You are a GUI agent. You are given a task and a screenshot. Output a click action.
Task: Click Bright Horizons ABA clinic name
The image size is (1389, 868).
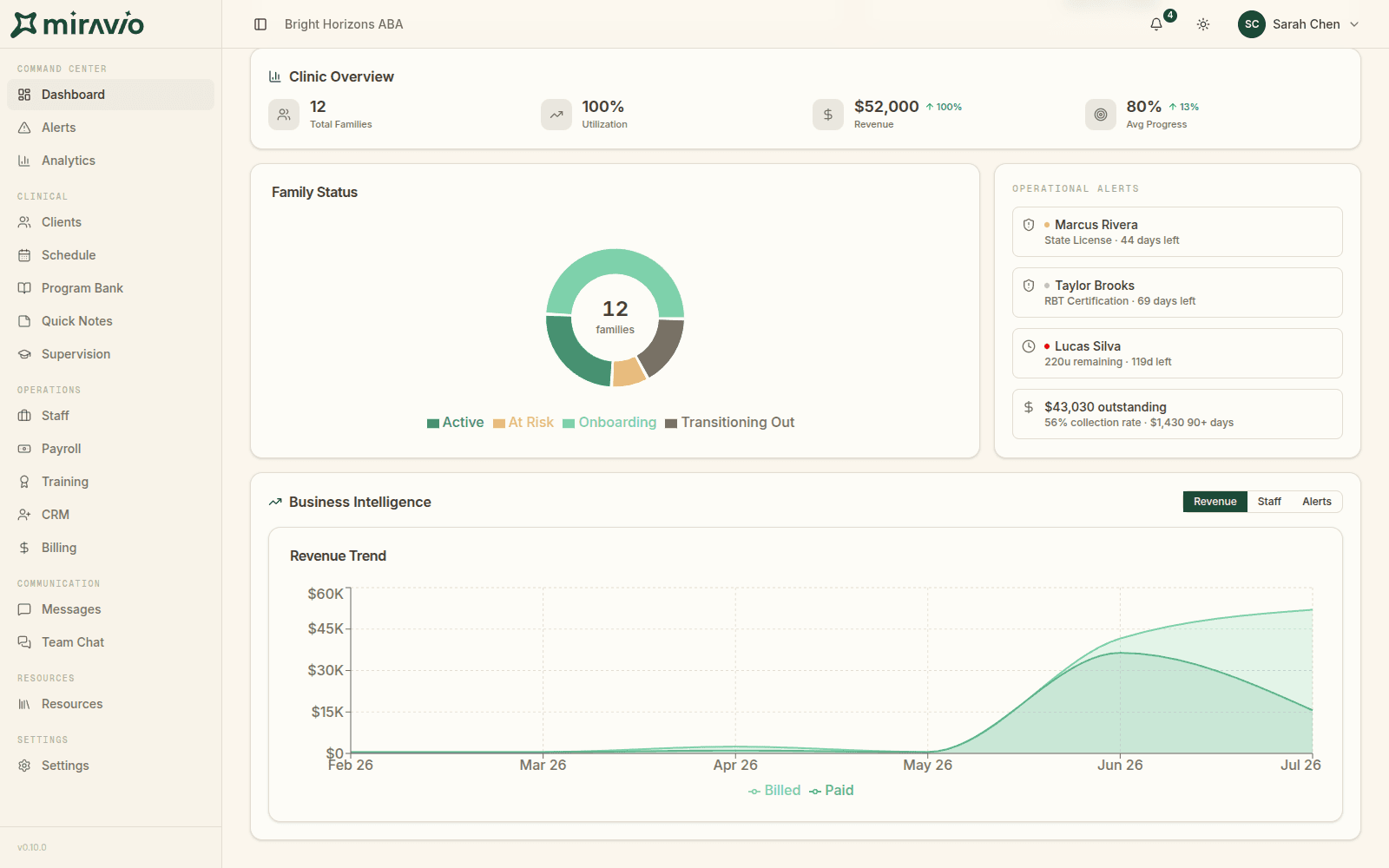point(344,24)
